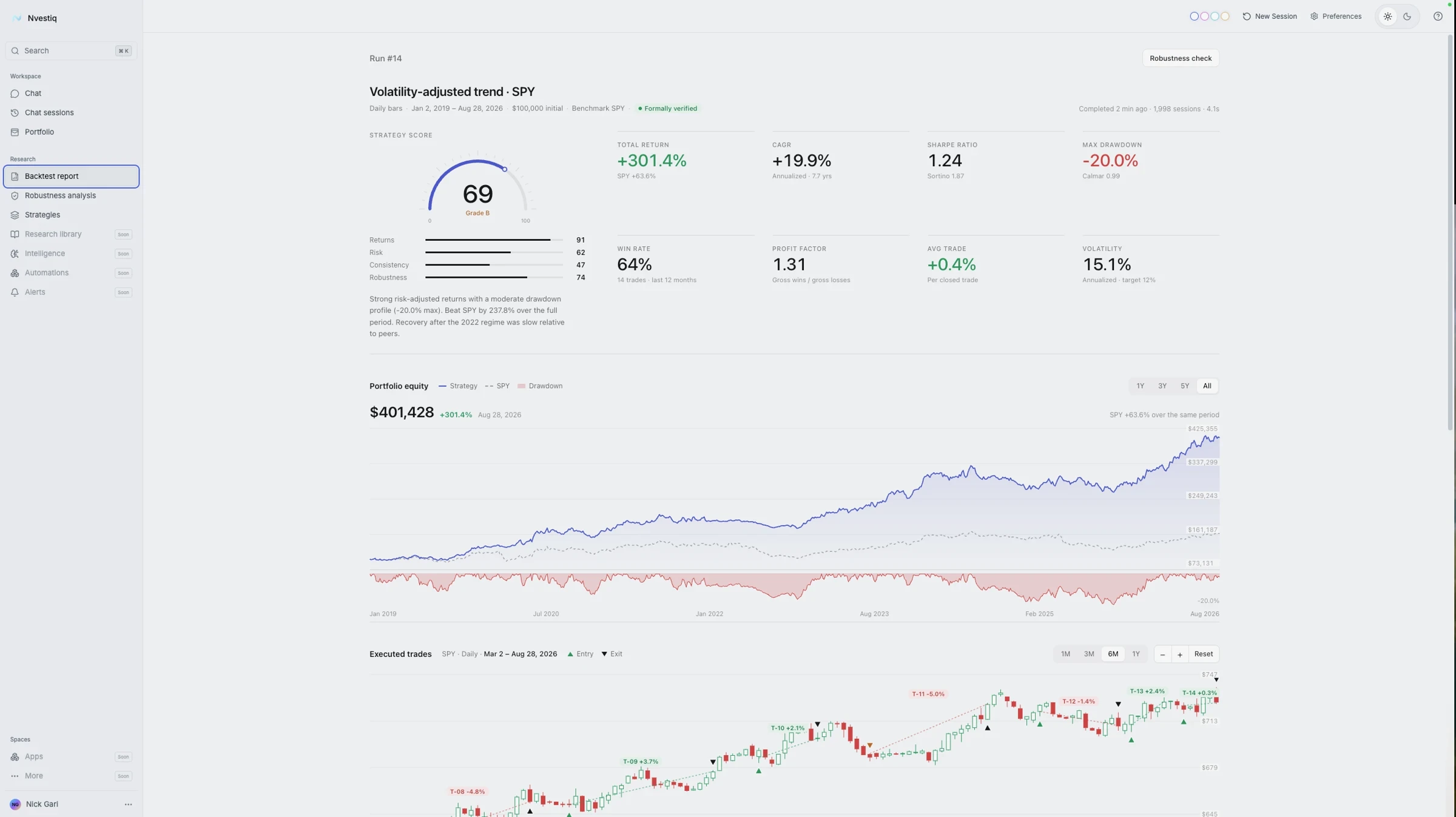The width and height of the screenshot is (1456, 817).
Task: Toggle the SPY dashed line legend
Action: point(497,386)
